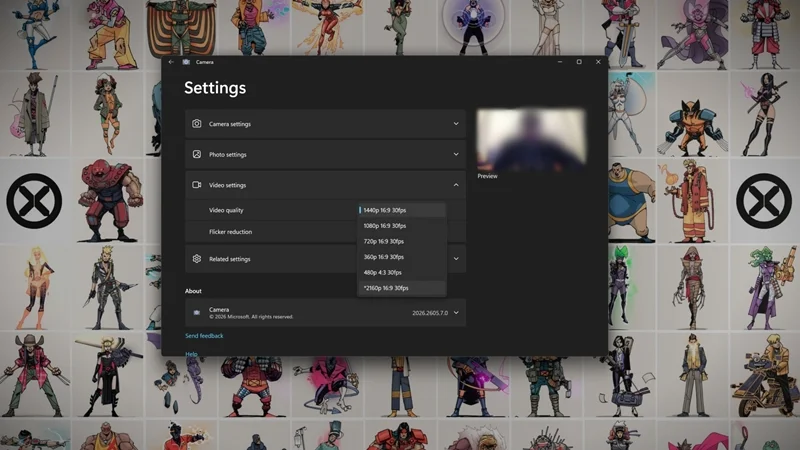The width and height of the screenshot is (800, 450).
Task: Pick 720p 16:9 30fps video quality
Action: pos(402,241)
